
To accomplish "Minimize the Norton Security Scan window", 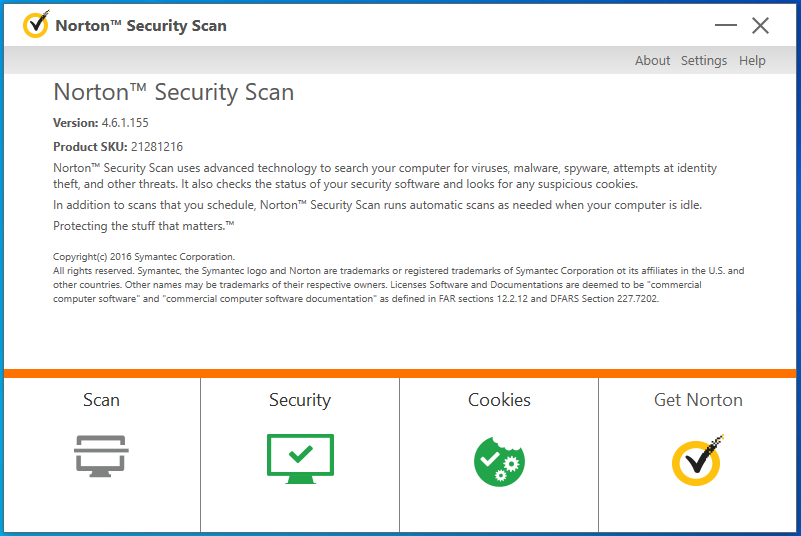I will [x=726, y=25].
